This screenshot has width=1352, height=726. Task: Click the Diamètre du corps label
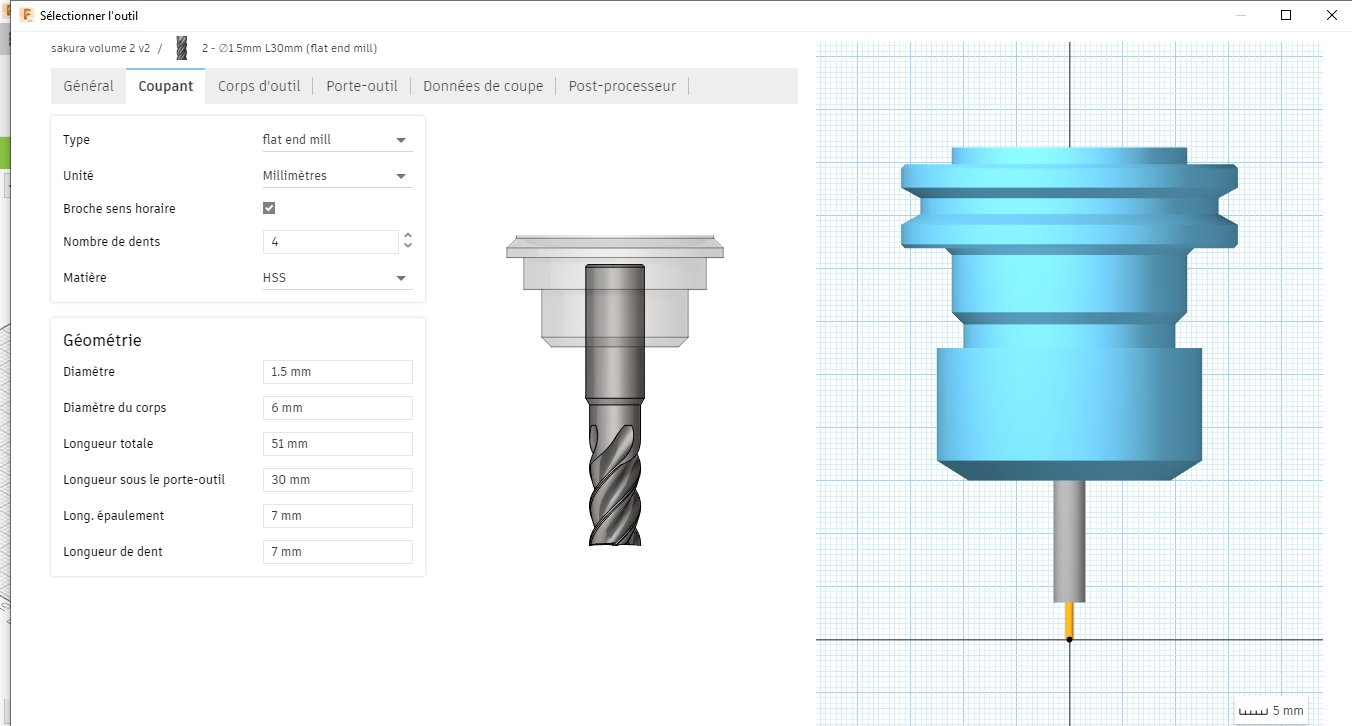coord(115,408)
